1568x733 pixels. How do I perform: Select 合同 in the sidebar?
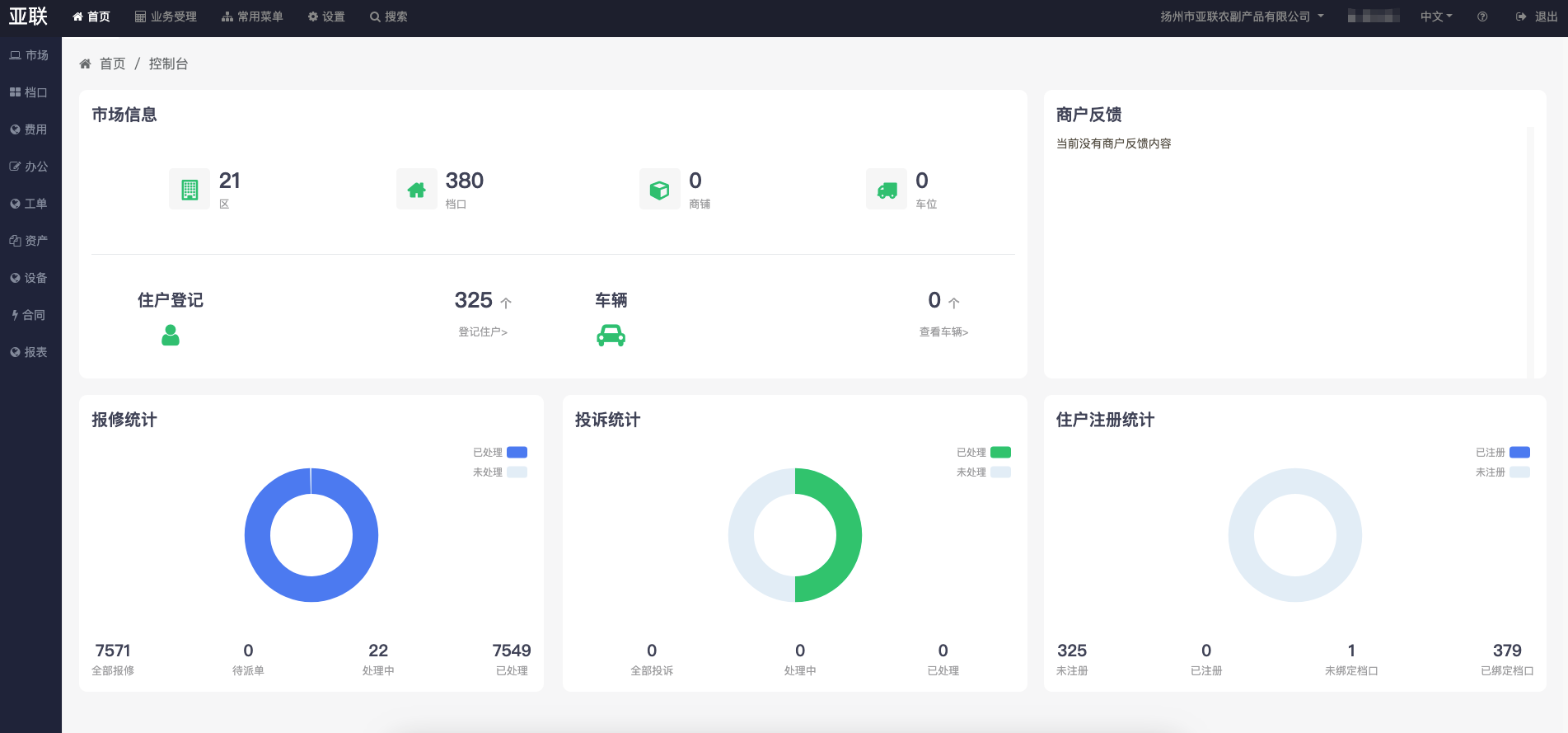30,315
